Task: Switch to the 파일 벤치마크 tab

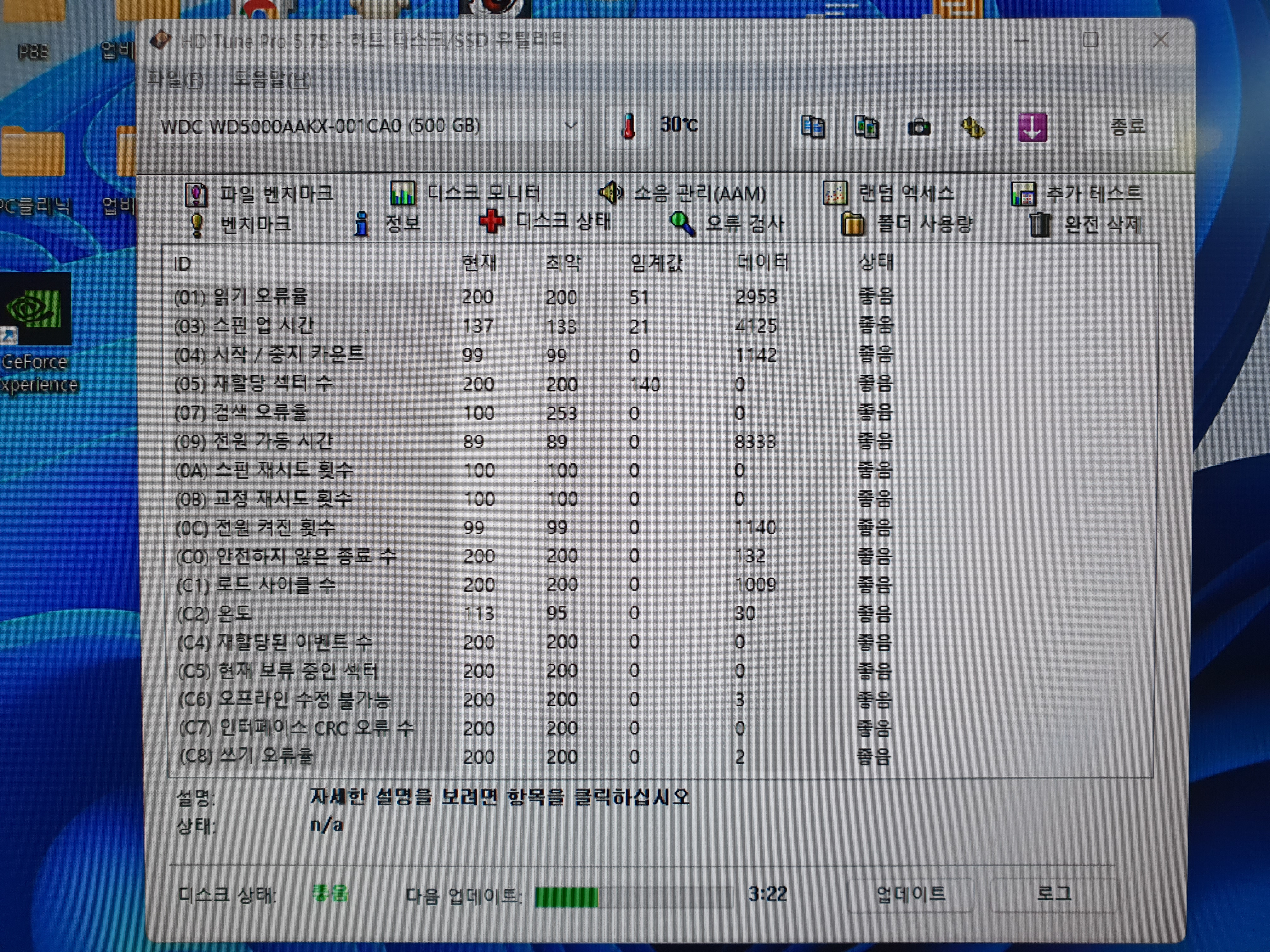Action: (x=259, y=194)
